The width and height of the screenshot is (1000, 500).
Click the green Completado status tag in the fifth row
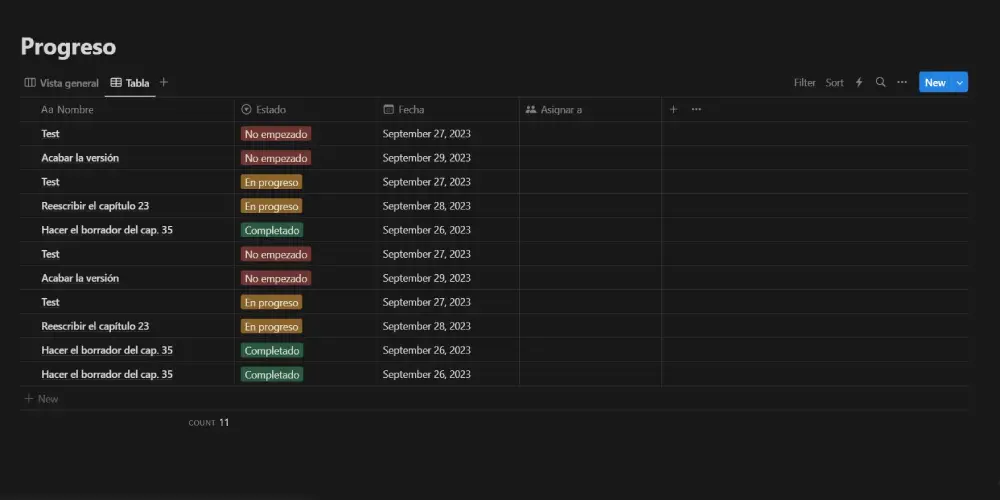[272, 230]
